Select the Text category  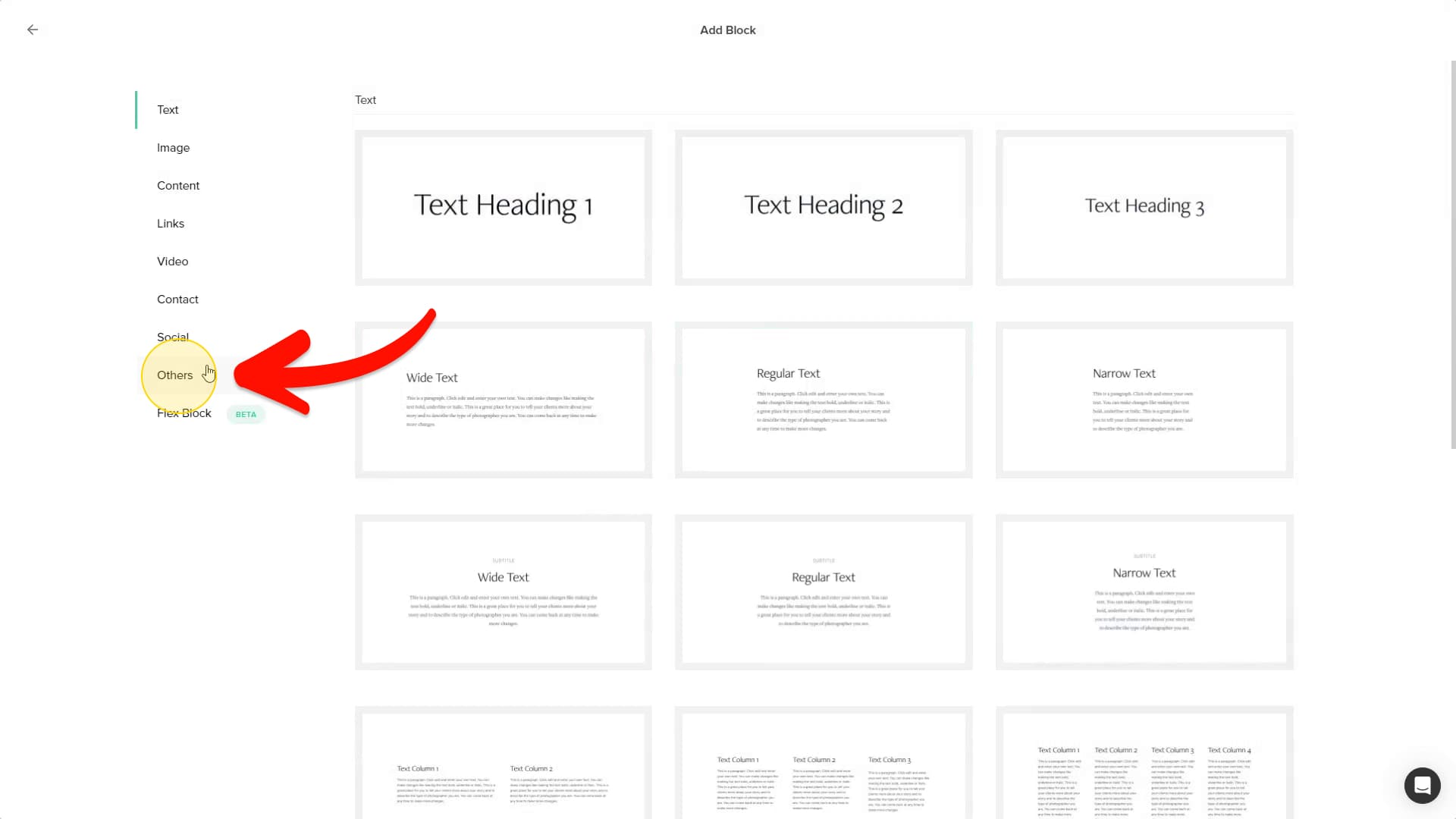[x=168, y=110]
